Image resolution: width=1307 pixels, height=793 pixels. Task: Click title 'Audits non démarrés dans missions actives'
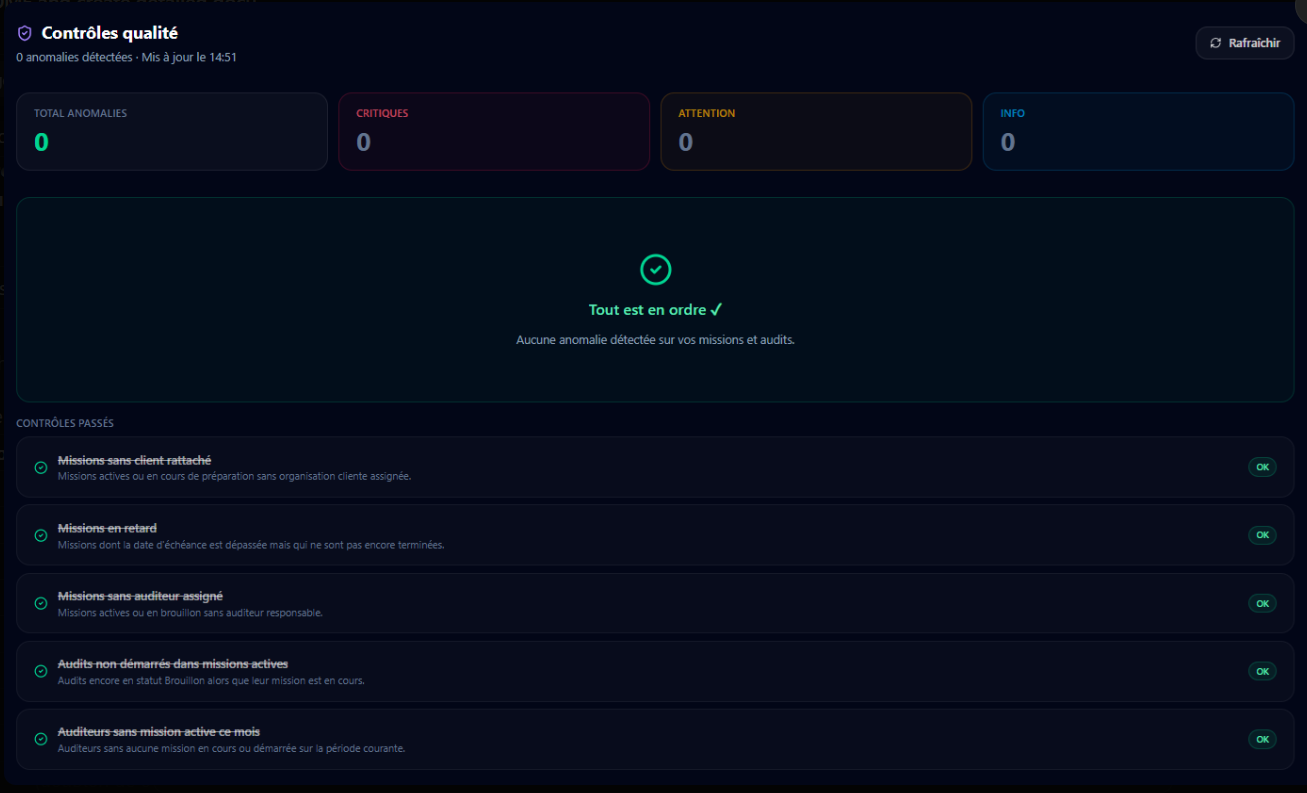click(x=173, y=664)
